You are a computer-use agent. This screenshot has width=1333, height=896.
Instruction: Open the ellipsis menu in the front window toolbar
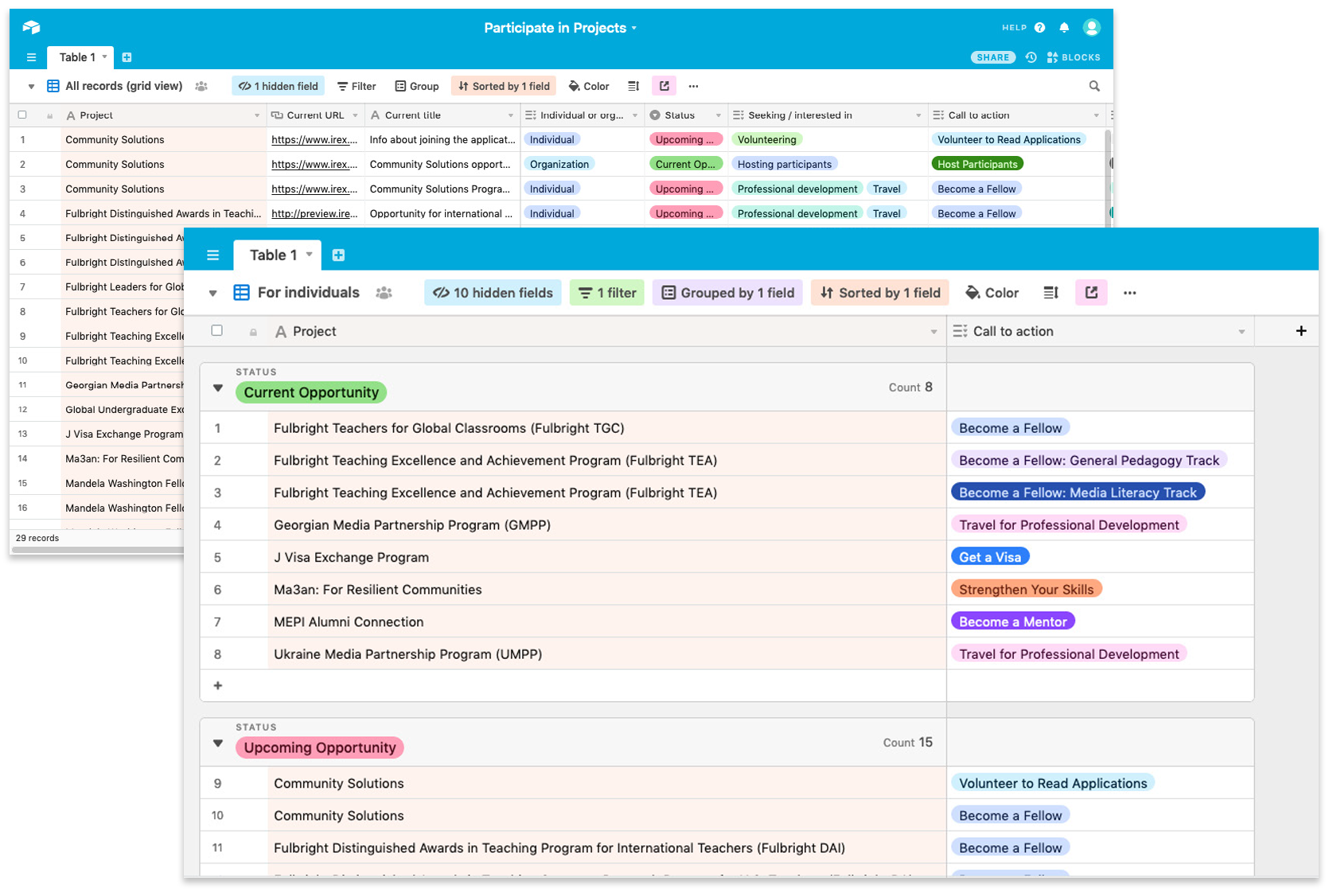(1129, 293)
